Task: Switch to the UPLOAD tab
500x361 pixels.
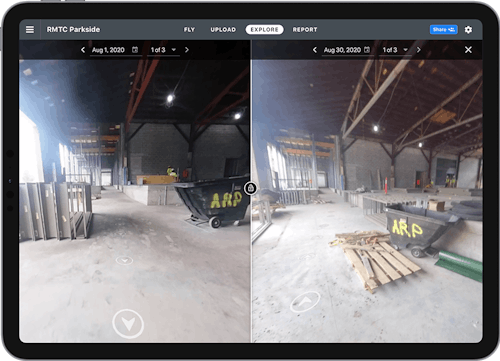Action: click(x=223, y=30)
